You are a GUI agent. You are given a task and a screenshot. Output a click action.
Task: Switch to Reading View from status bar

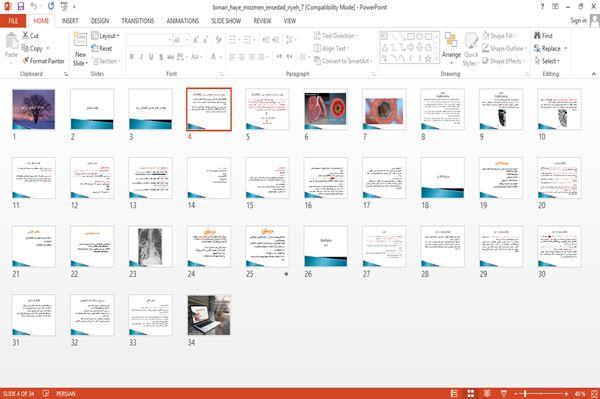[x=487, y=393]
